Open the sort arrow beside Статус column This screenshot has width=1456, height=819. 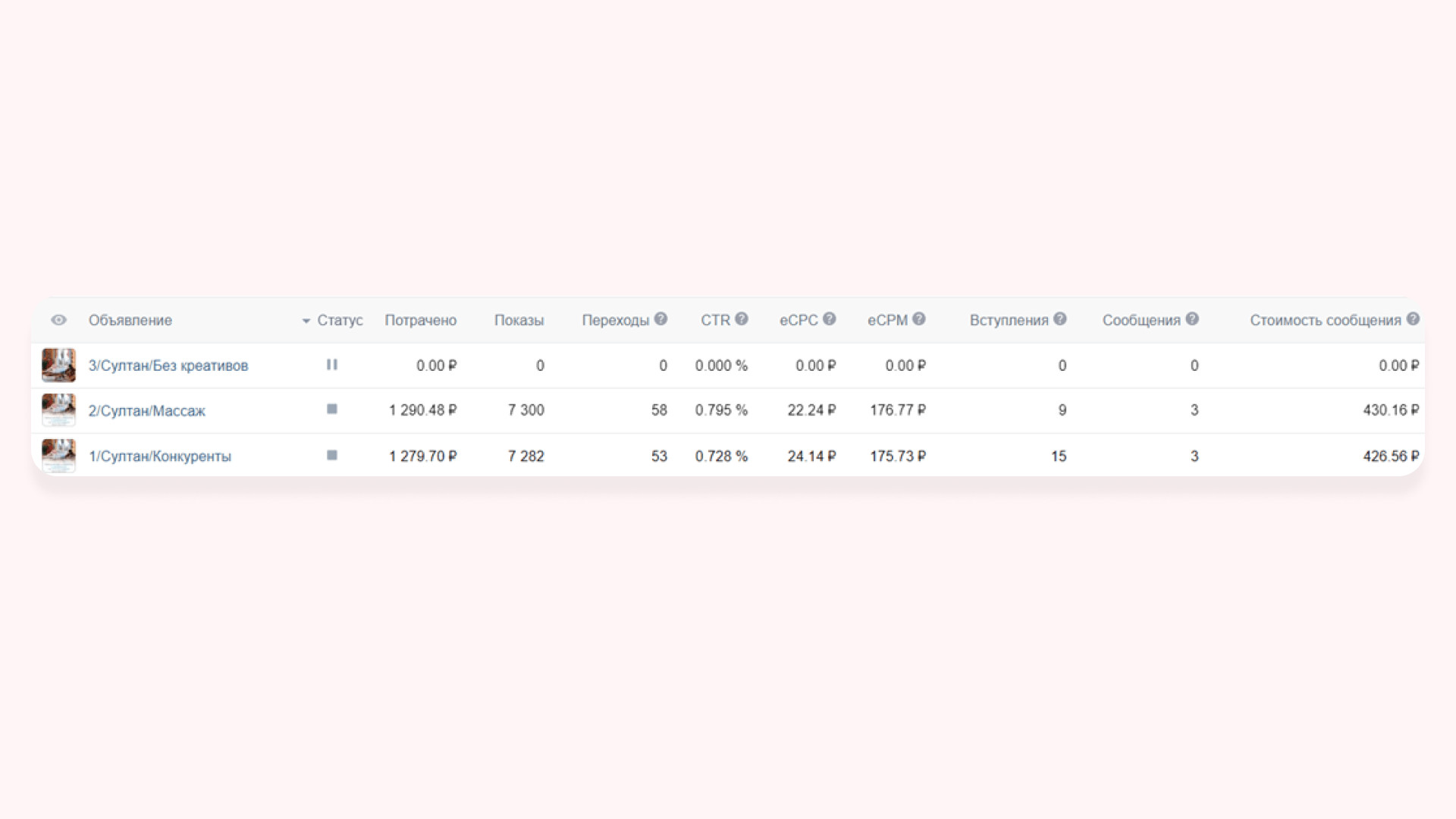point(306,322)
